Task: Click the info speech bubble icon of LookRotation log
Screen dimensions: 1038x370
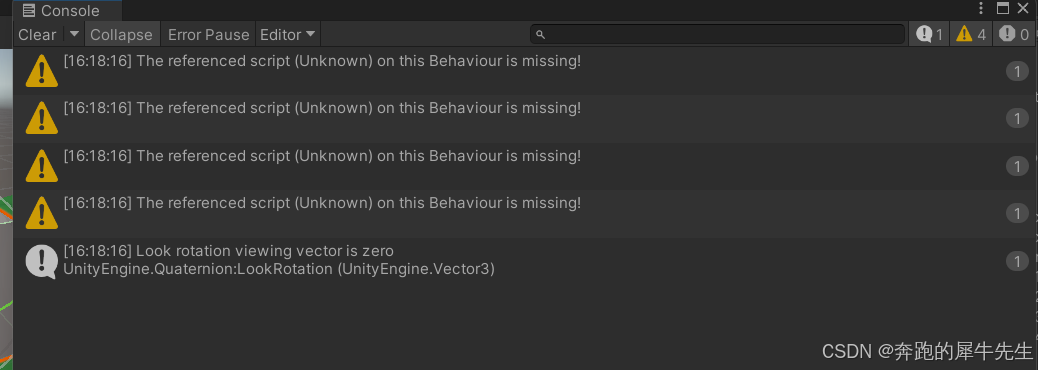Action: coord(42,261)
